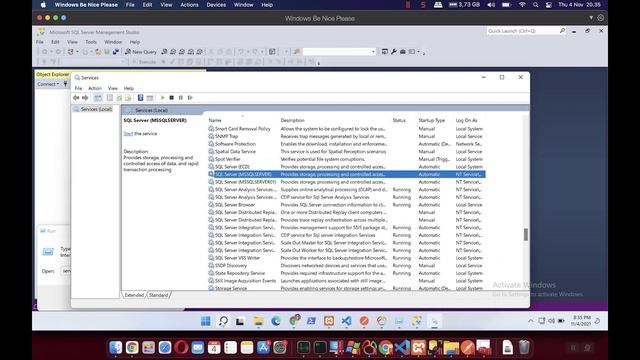
Task: Select the Smart Card Removal Policy row
Action: (x=346, y=129)
